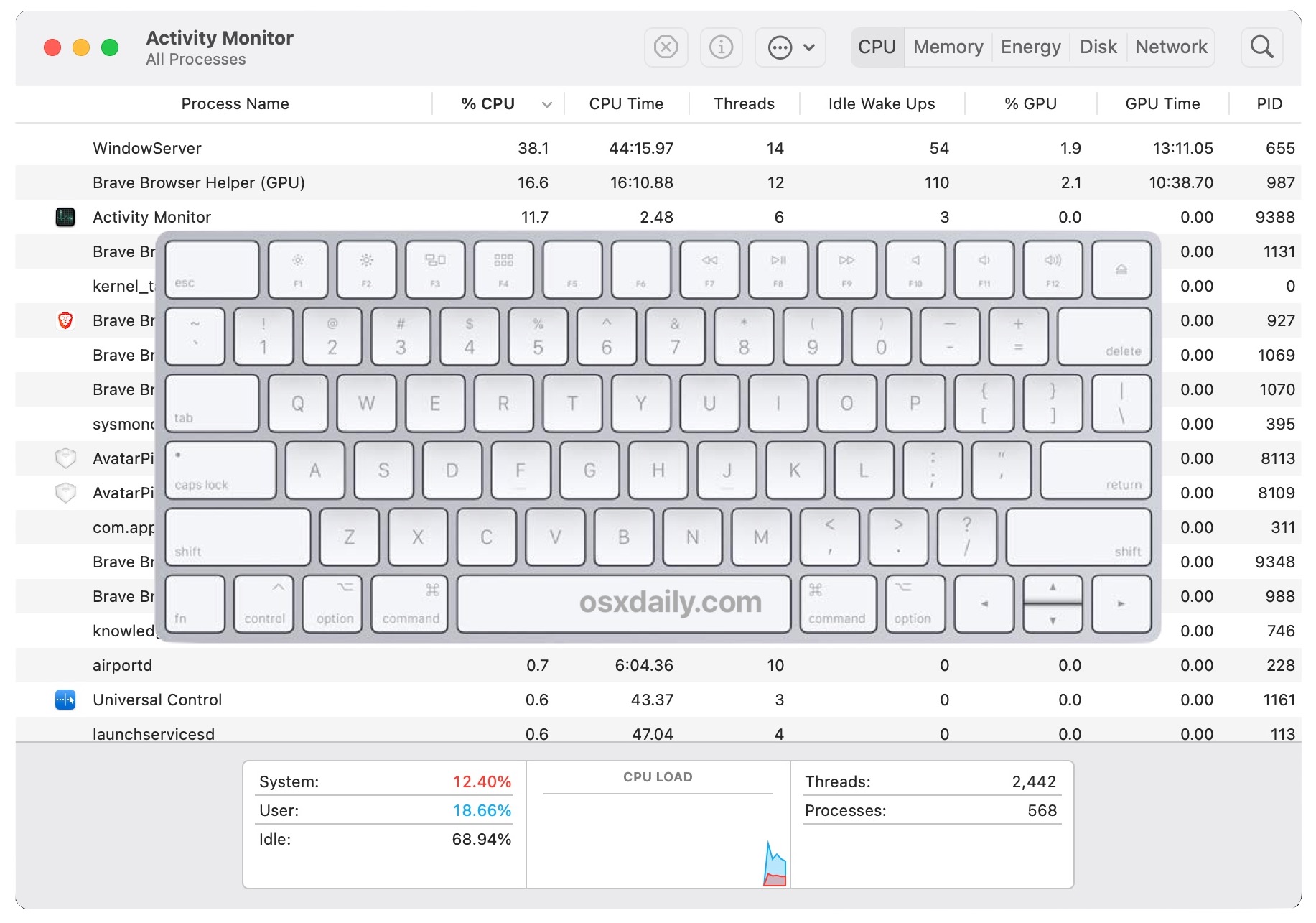The height and width of the screenshot is (923, 1316).
Task: Switch to the CPU tab
Action: (877, 47)
